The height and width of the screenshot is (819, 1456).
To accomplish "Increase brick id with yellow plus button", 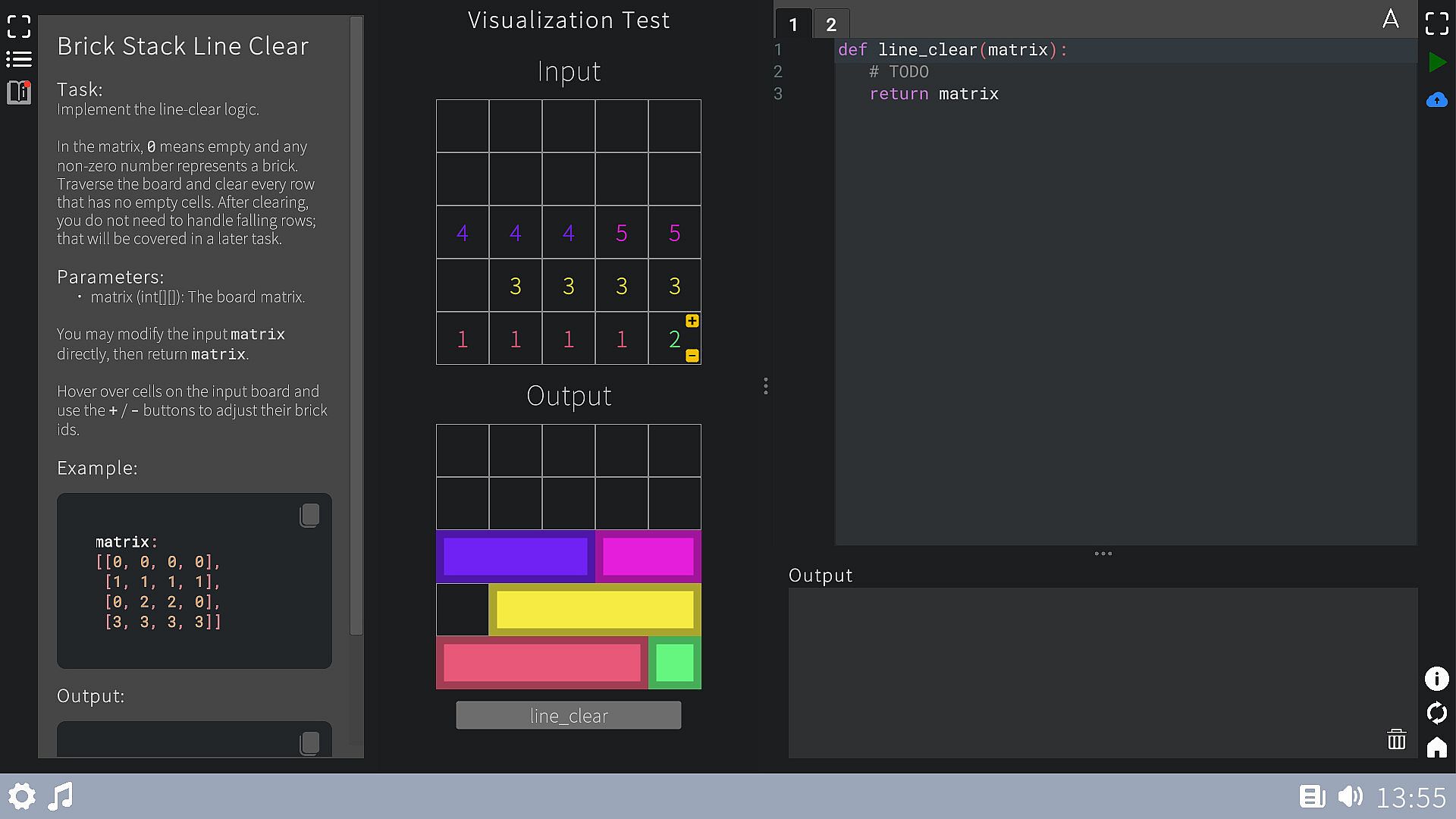I will coord(692,321).
